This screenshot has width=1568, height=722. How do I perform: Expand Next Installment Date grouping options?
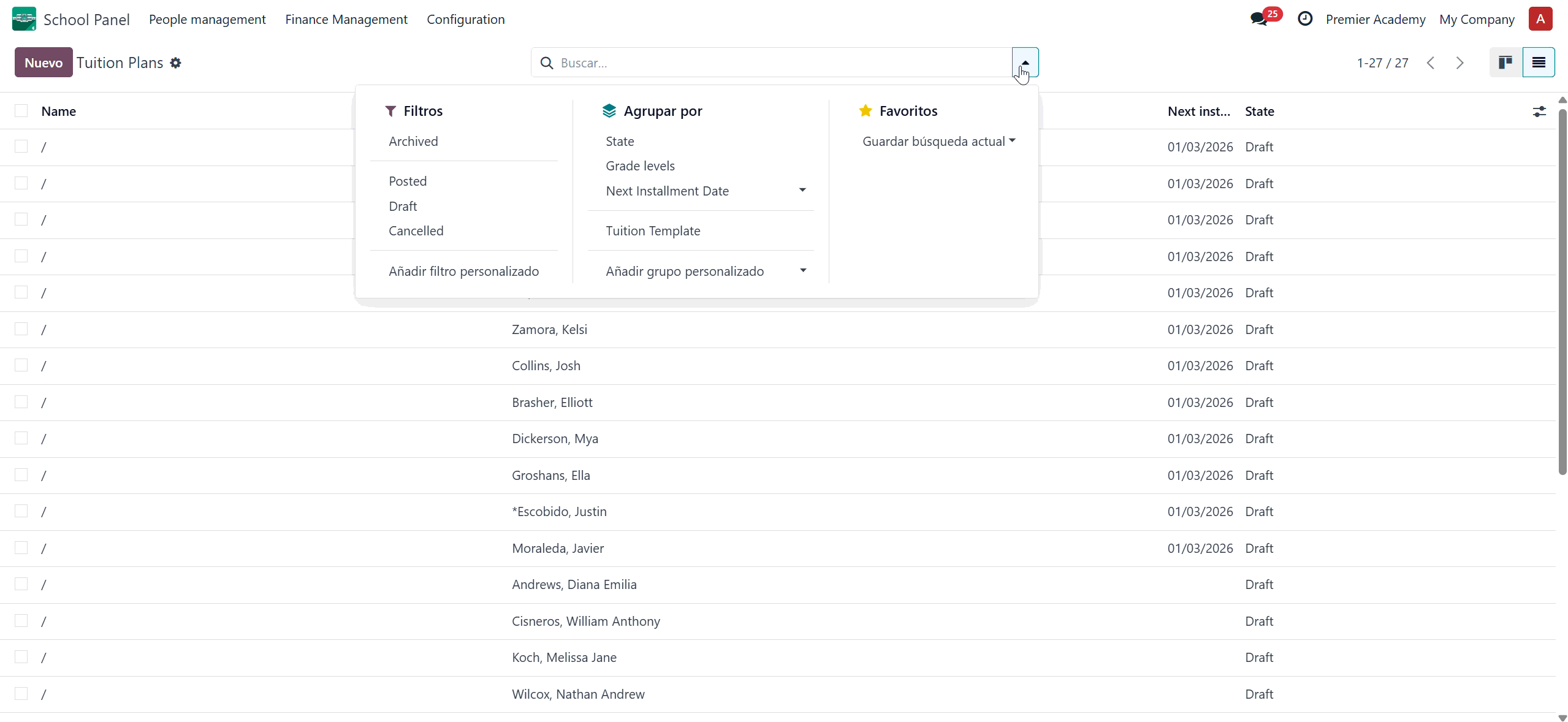coord(802,191)
